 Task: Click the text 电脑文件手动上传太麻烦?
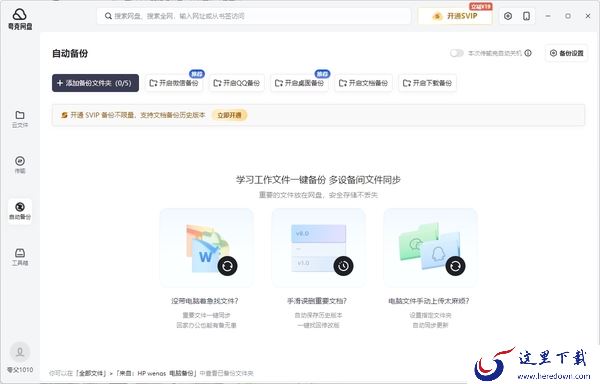pyautogui.click(x=429, y=301)
